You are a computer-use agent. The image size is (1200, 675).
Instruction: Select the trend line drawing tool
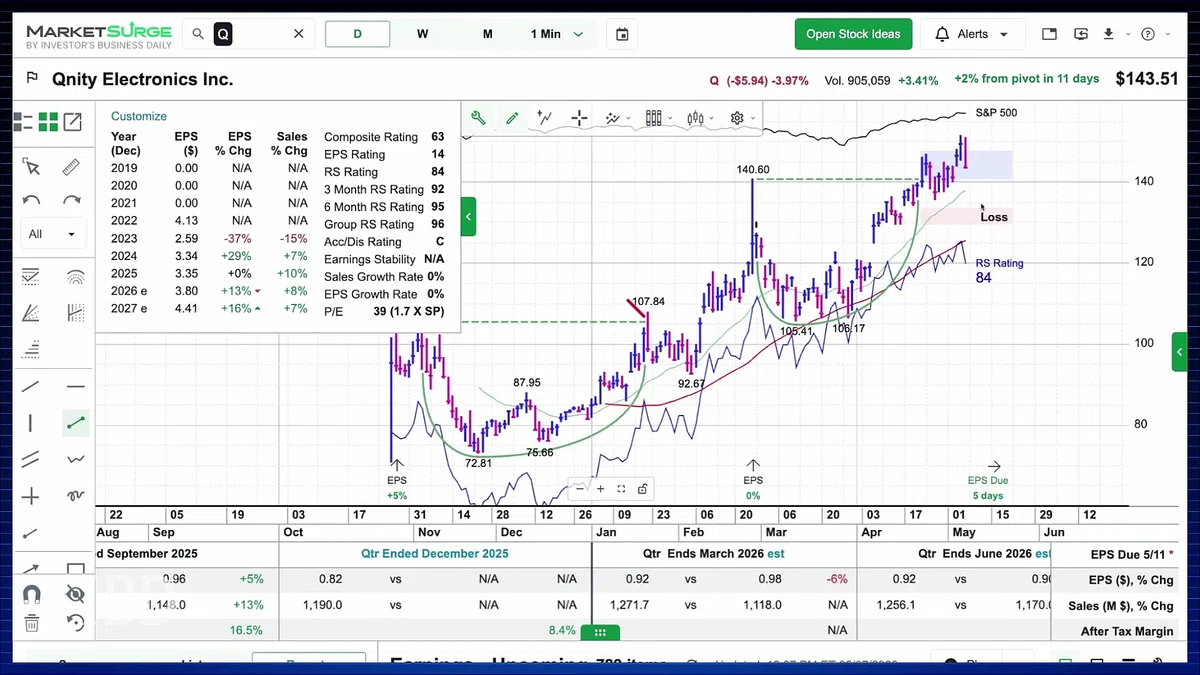[75, 423]
